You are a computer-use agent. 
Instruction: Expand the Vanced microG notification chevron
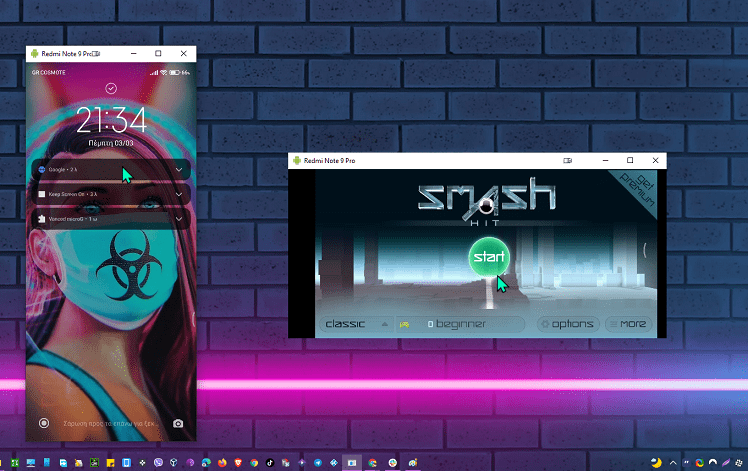(179, 219)
